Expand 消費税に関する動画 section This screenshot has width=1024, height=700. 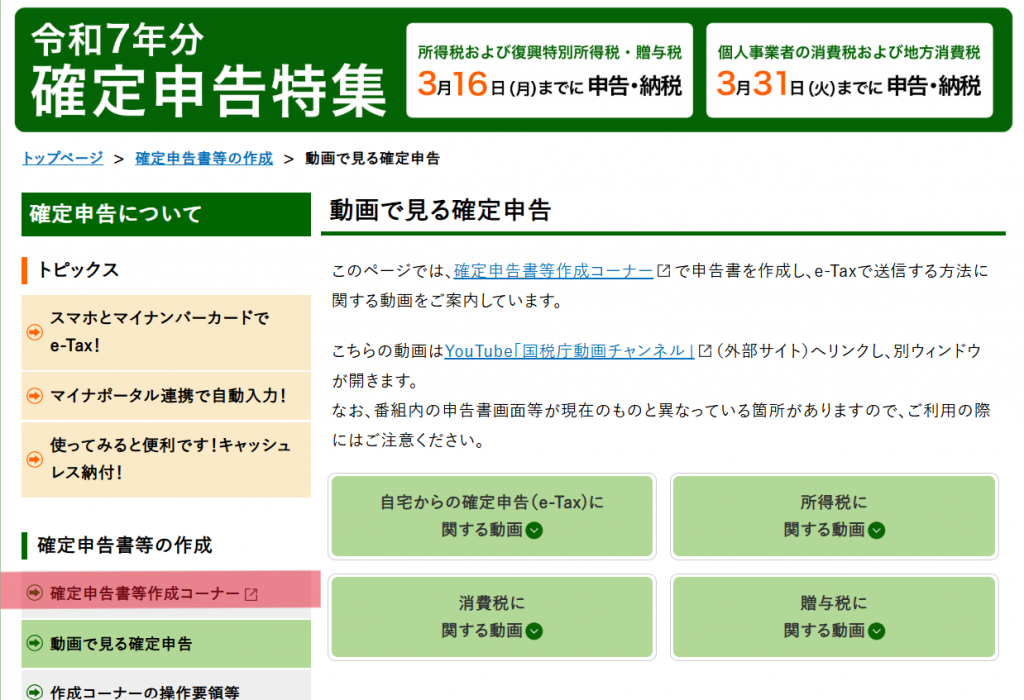pyautogui.click(x=492, y=617)
